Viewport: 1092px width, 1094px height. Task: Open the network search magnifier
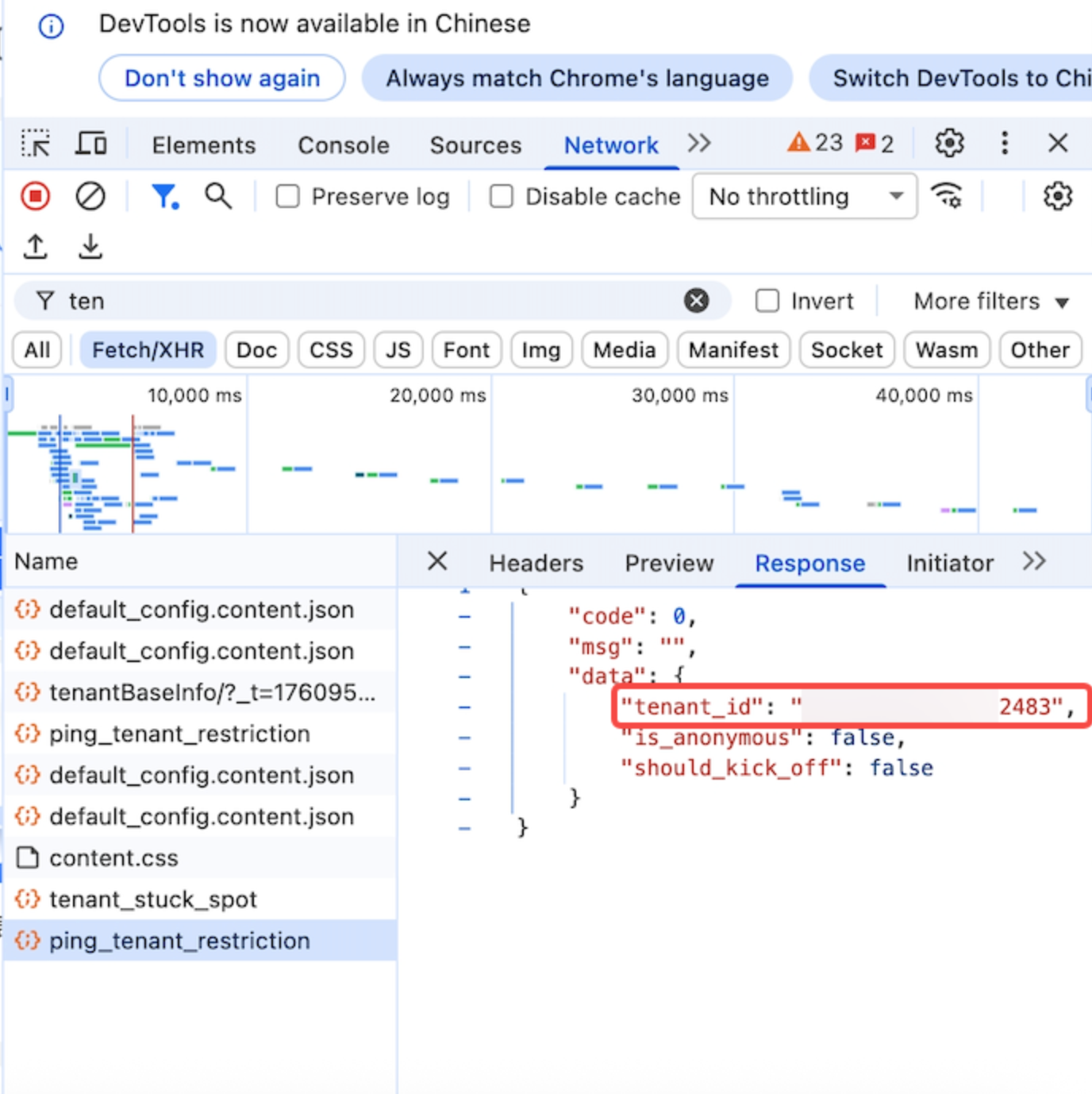(x=218, y=196)
